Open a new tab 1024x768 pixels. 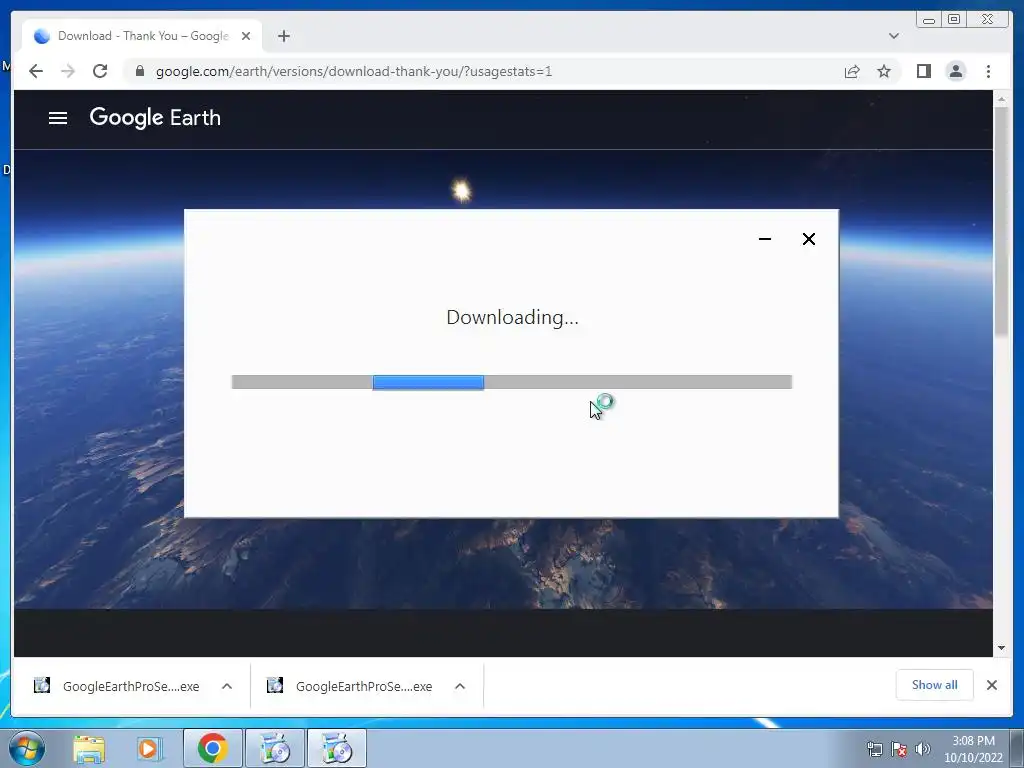tap(283, 37)
